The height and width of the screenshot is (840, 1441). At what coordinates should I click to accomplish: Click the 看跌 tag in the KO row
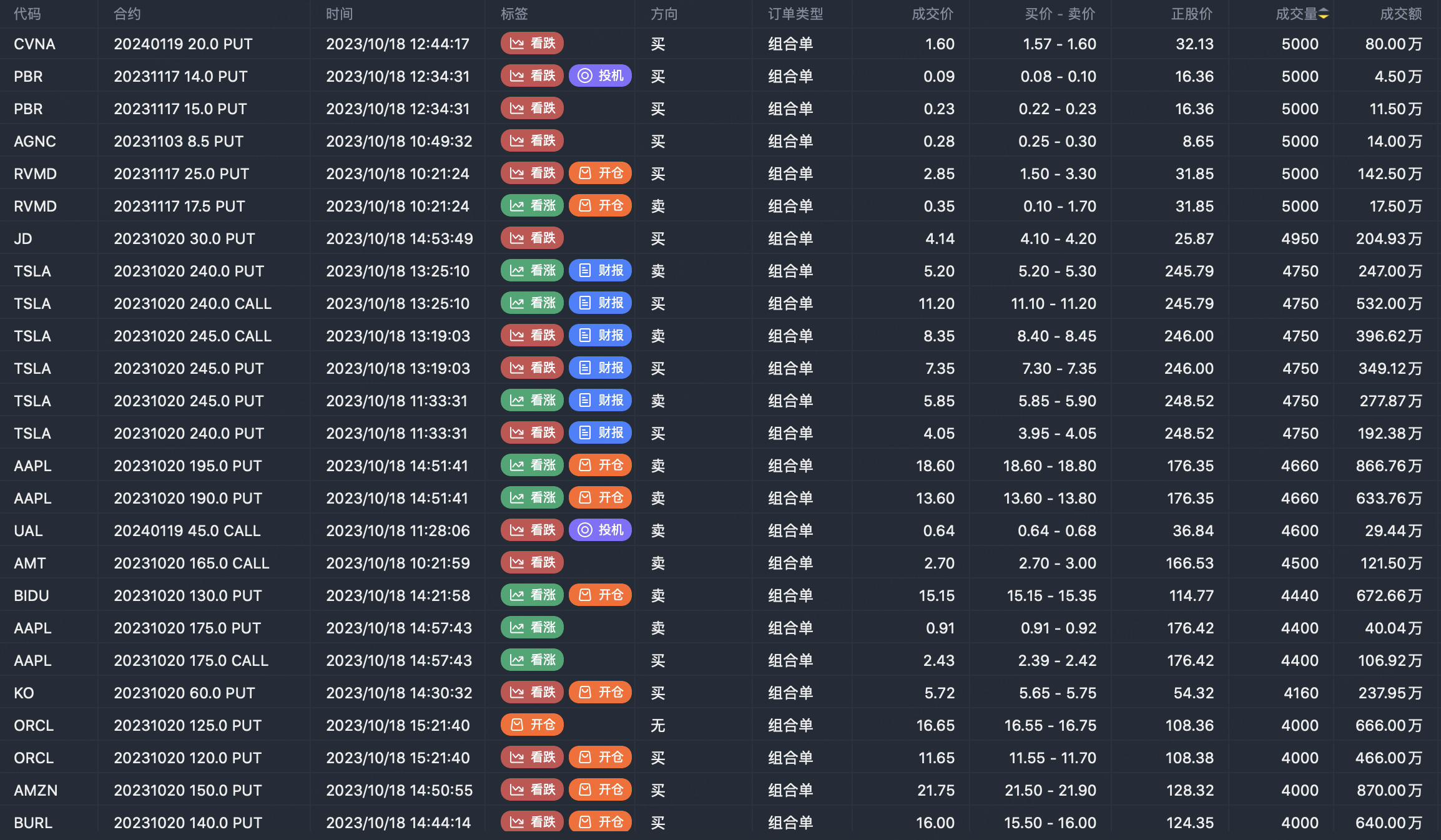click(x=532, y=692)
